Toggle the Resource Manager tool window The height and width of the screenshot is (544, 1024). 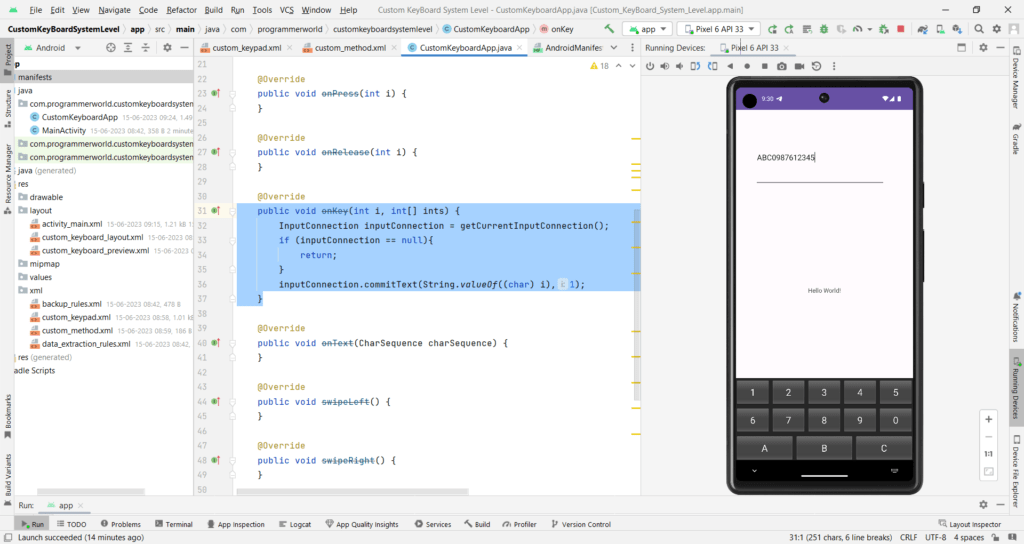click(7, 178)
